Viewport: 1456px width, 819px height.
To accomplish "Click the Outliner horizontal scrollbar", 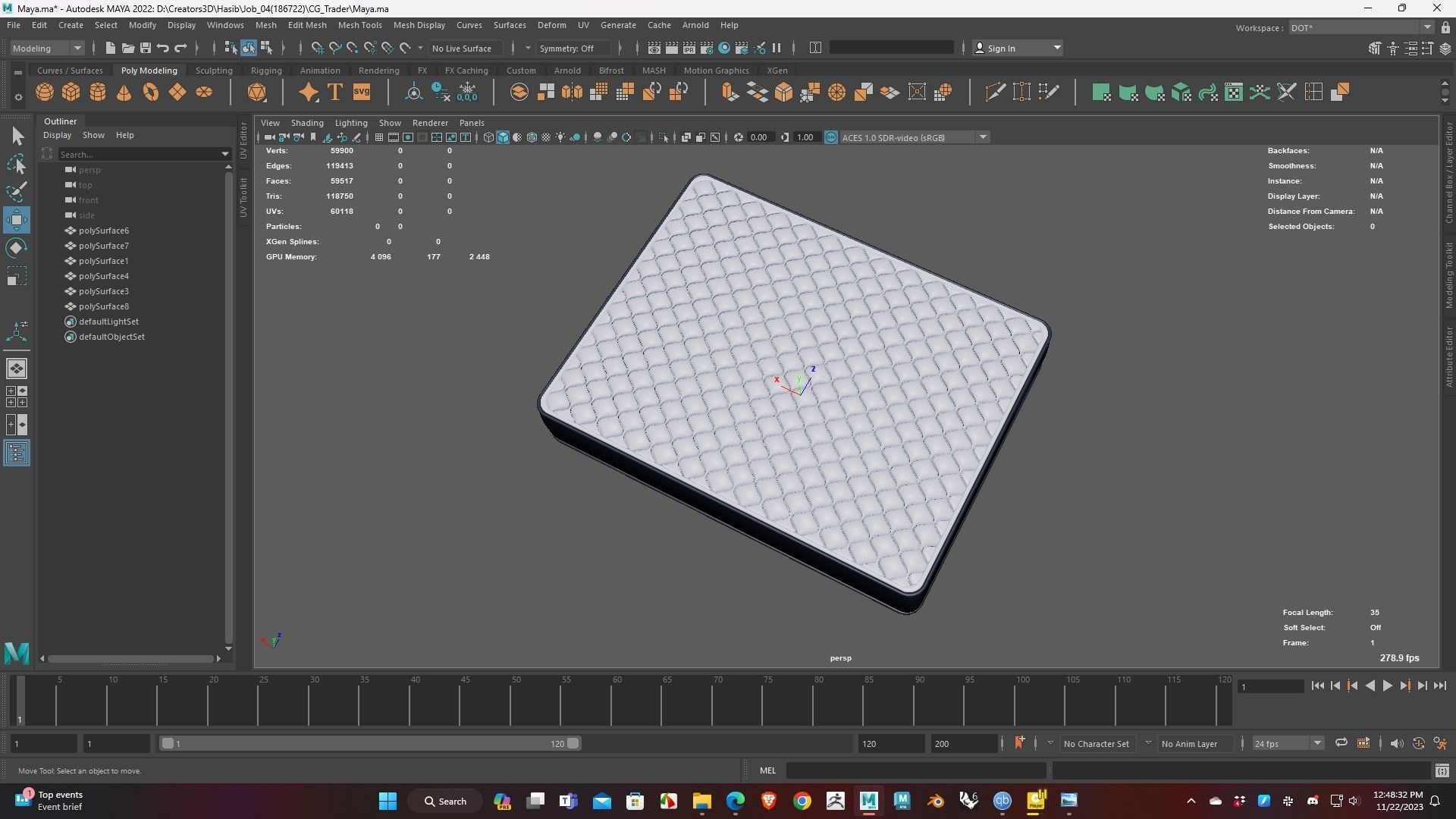I will [x=130, y=659].
